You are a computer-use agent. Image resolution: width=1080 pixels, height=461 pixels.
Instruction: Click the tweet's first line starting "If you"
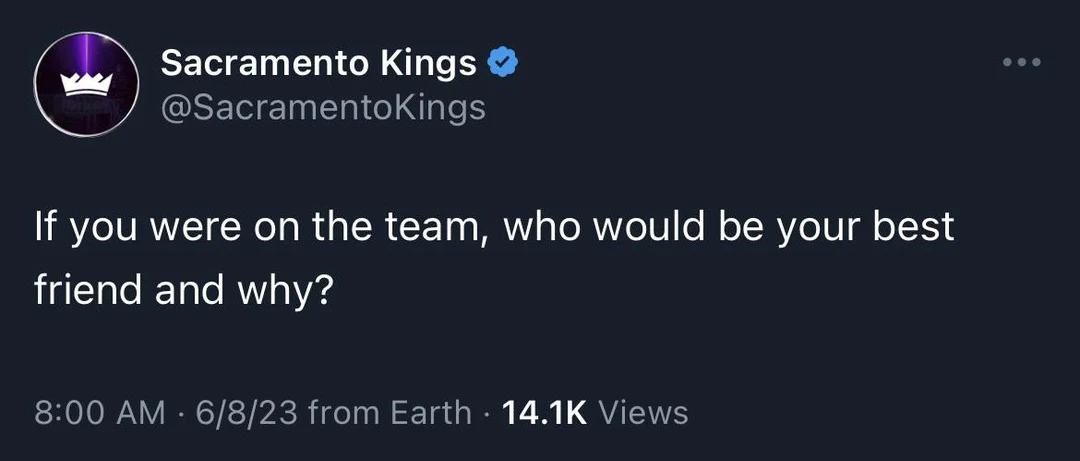pos(494,228)
